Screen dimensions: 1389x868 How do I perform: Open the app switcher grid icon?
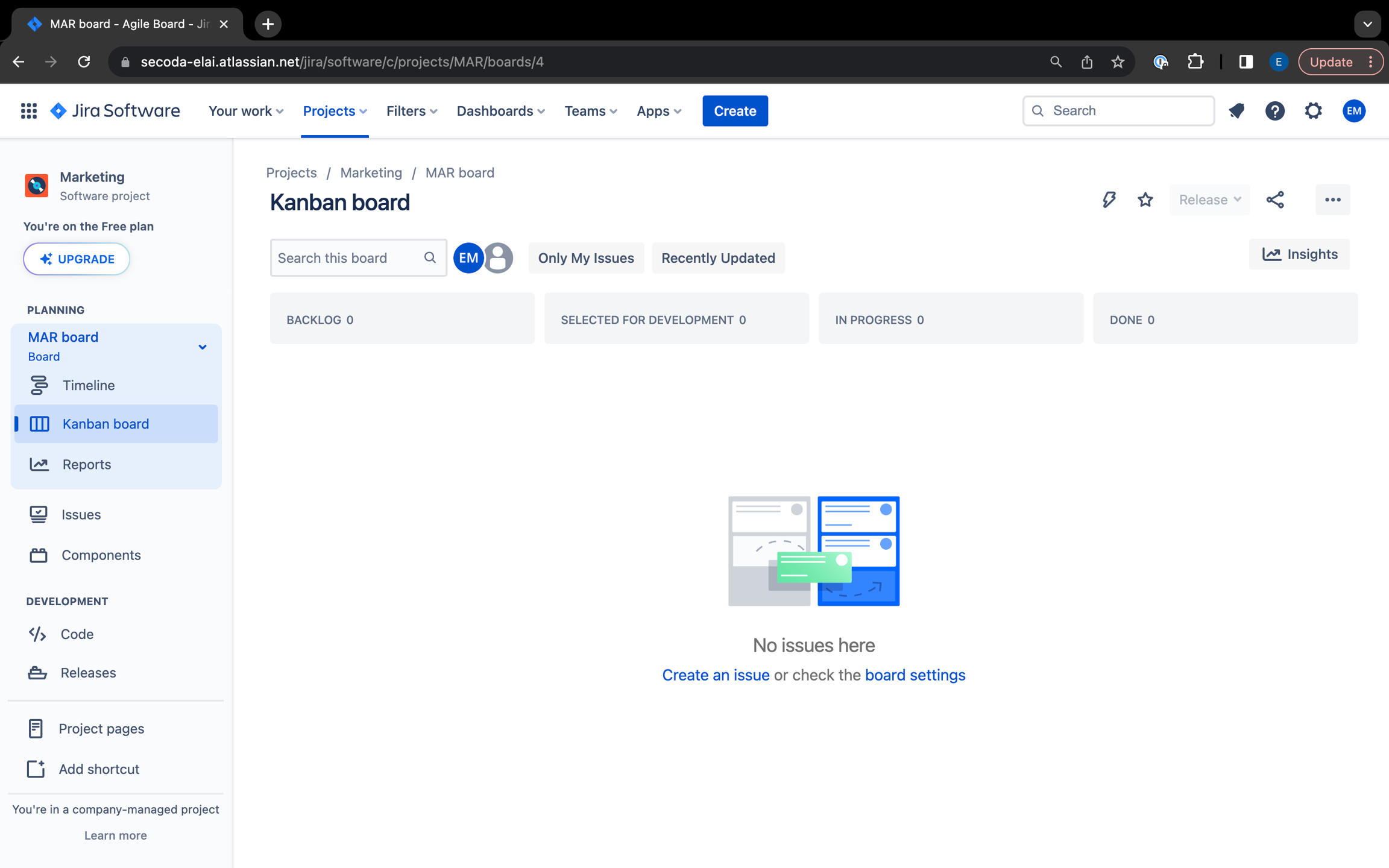click(28, 111)
